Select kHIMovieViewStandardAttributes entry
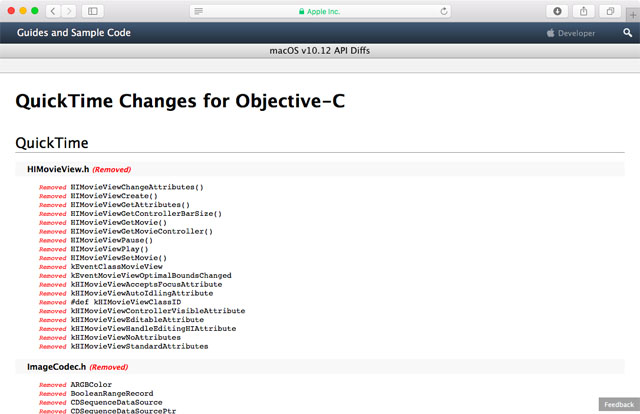The height and width of the screenshot is (414, 640). pos(140,346)
